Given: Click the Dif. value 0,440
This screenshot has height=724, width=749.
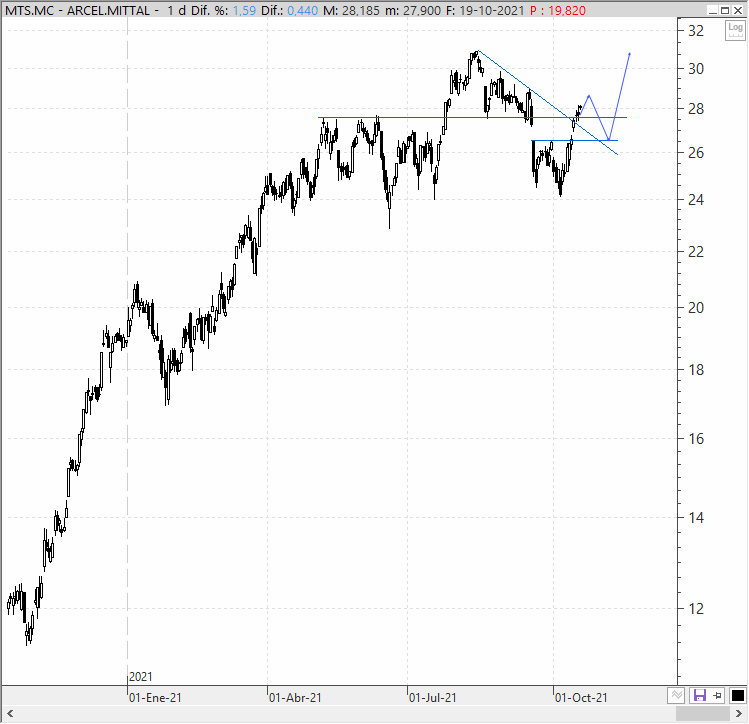Looking at the screenshot, I should tap(302, 11).
